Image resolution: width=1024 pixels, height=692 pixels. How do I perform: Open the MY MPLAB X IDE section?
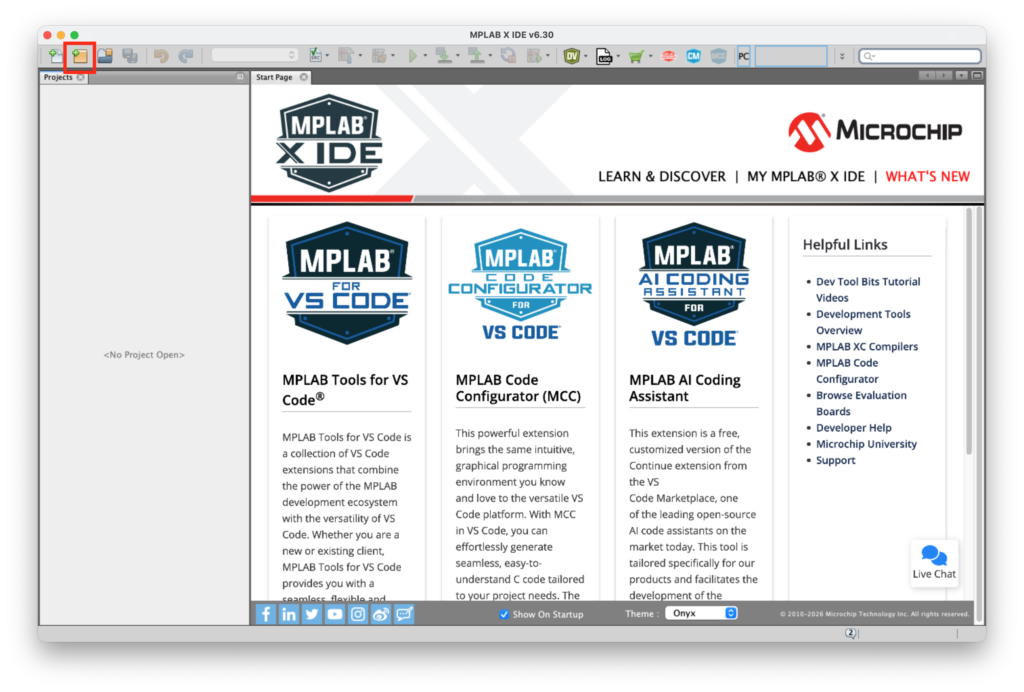coord(805,176)
